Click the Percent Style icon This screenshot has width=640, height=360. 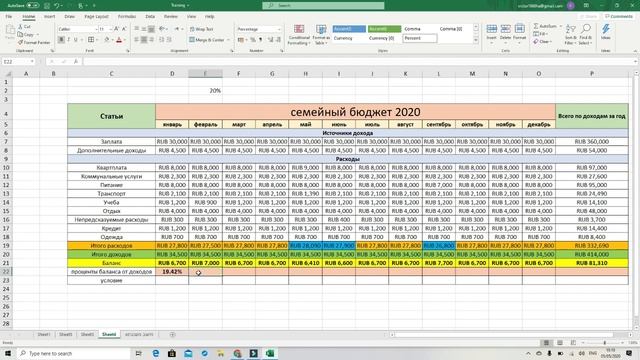click(253, 40)
